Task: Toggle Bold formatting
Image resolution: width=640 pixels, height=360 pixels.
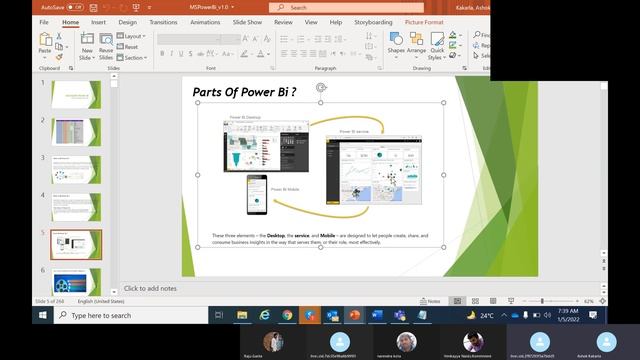Action: click(162, 53)
